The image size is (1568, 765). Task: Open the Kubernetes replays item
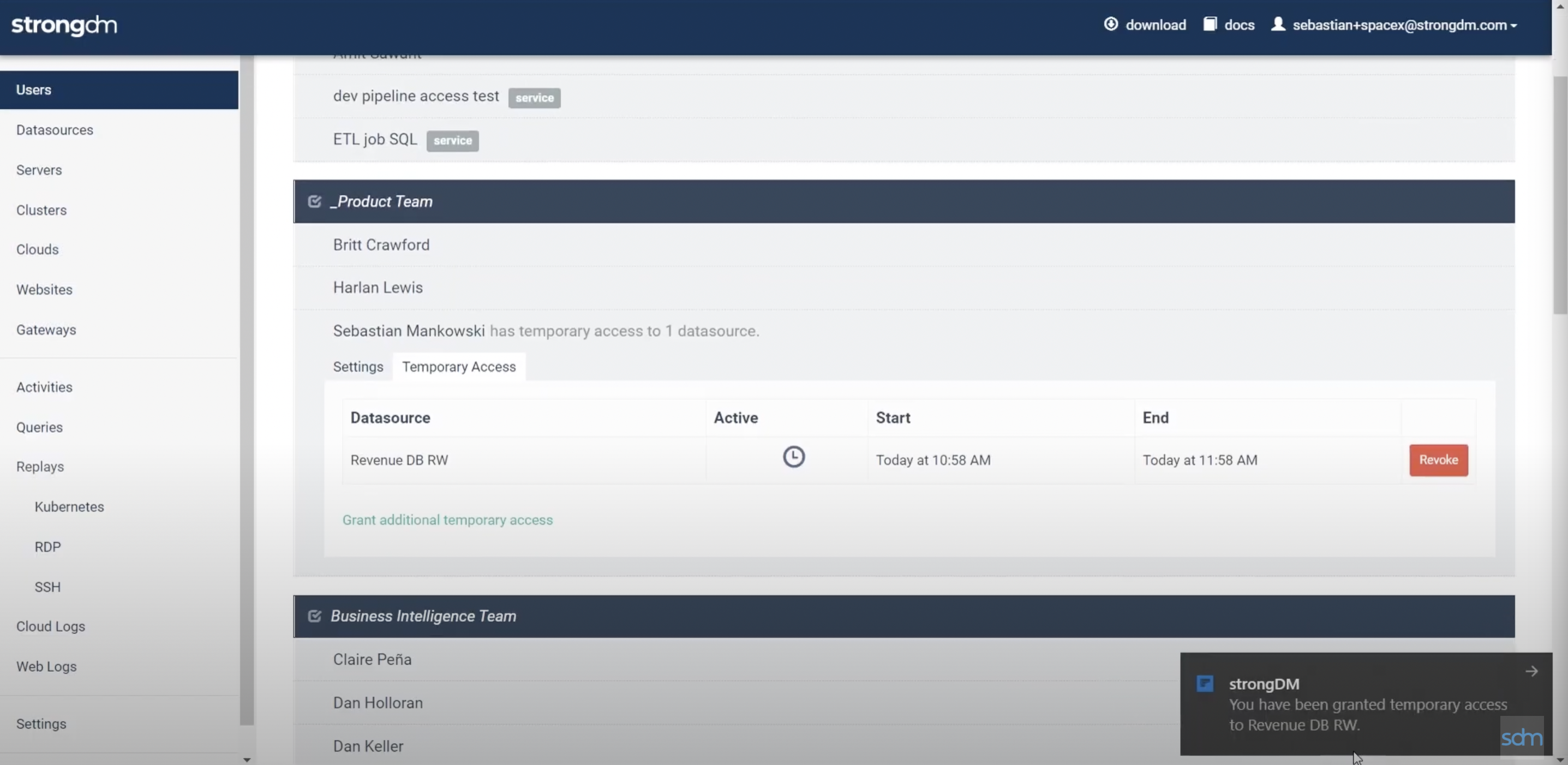click(69, 506)
